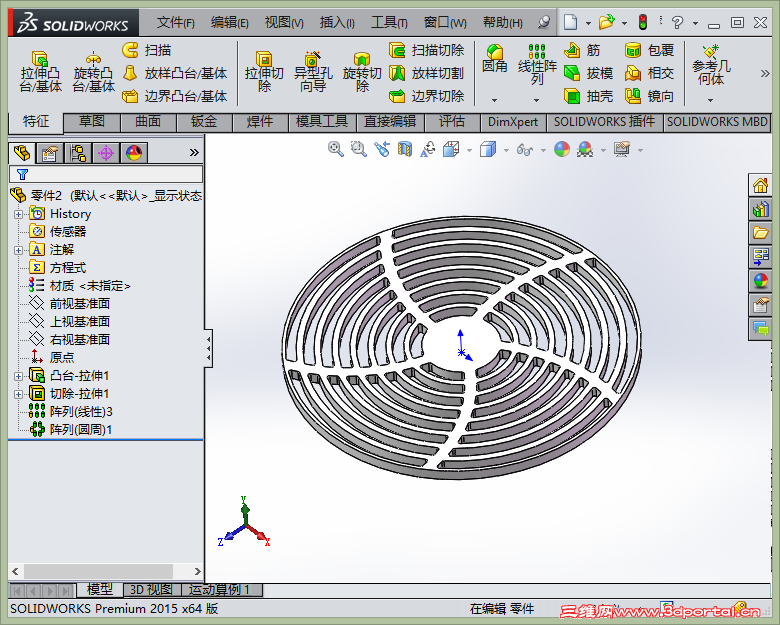Click the feature tree horizontal scrollbar
780x625 pixels.
pos(106,571)
